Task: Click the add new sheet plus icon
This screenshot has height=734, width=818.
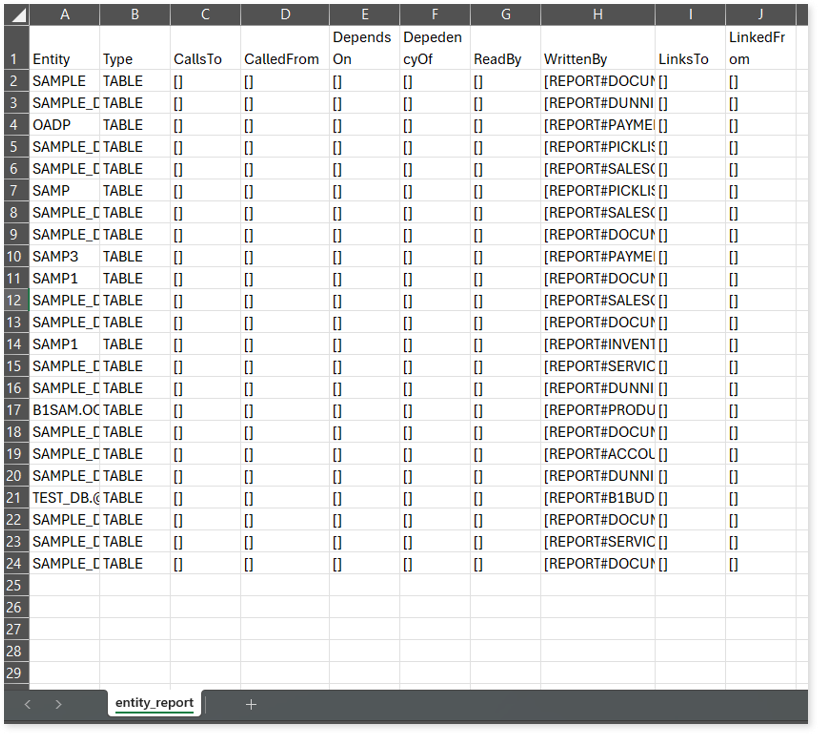Action: (251, 704)
